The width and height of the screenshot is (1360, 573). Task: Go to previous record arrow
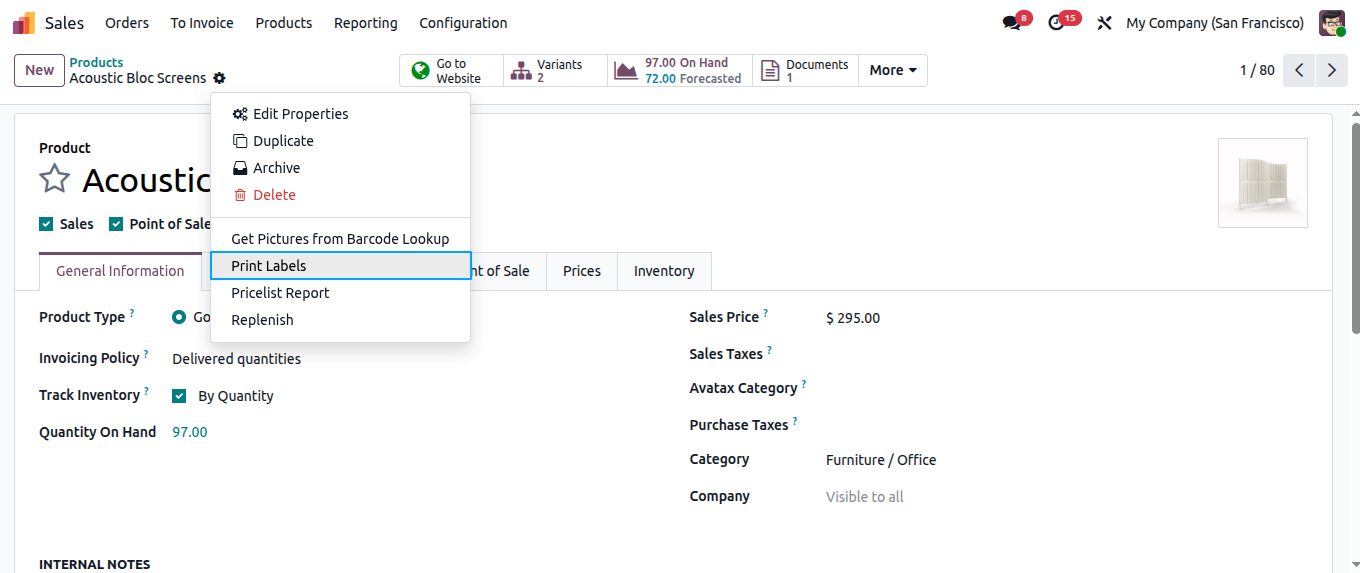pos(1299,70)
